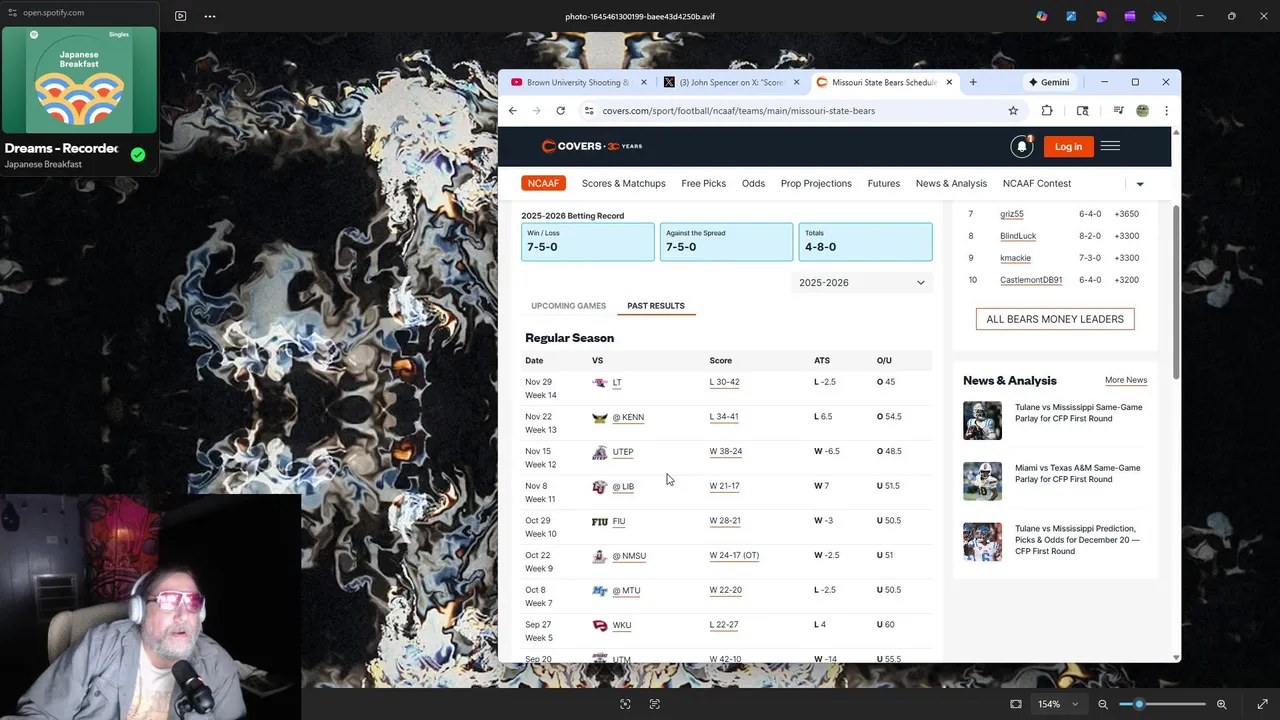Open the Chrome extensions puzzle icon
Viewport: 1280px width, 720px height.
1047,111
